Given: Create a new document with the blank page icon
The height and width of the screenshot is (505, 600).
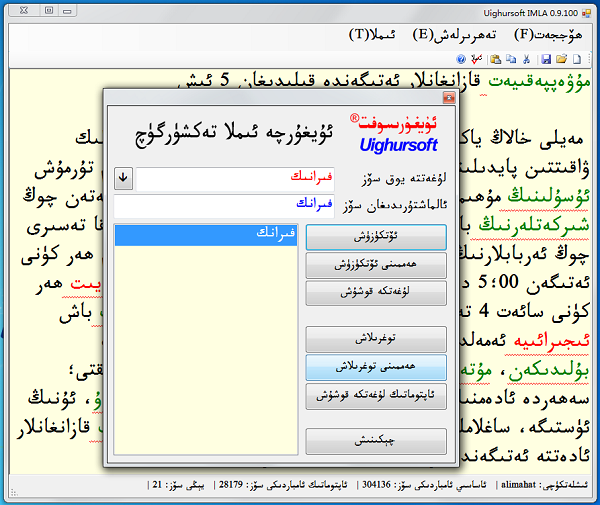Looking at the screenshot, I should [x=577, y=59].
